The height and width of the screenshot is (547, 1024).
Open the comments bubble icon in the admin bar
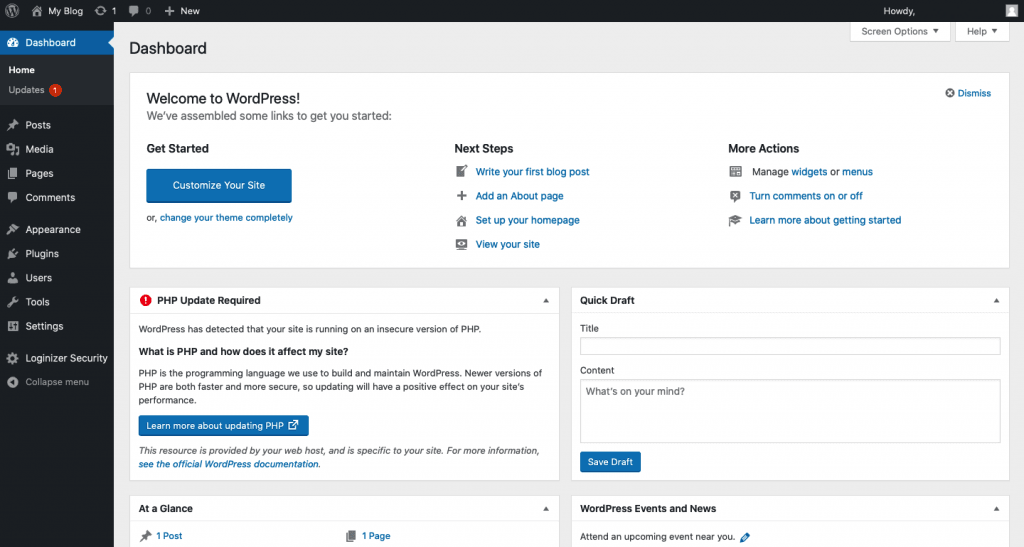coord(134,10)
